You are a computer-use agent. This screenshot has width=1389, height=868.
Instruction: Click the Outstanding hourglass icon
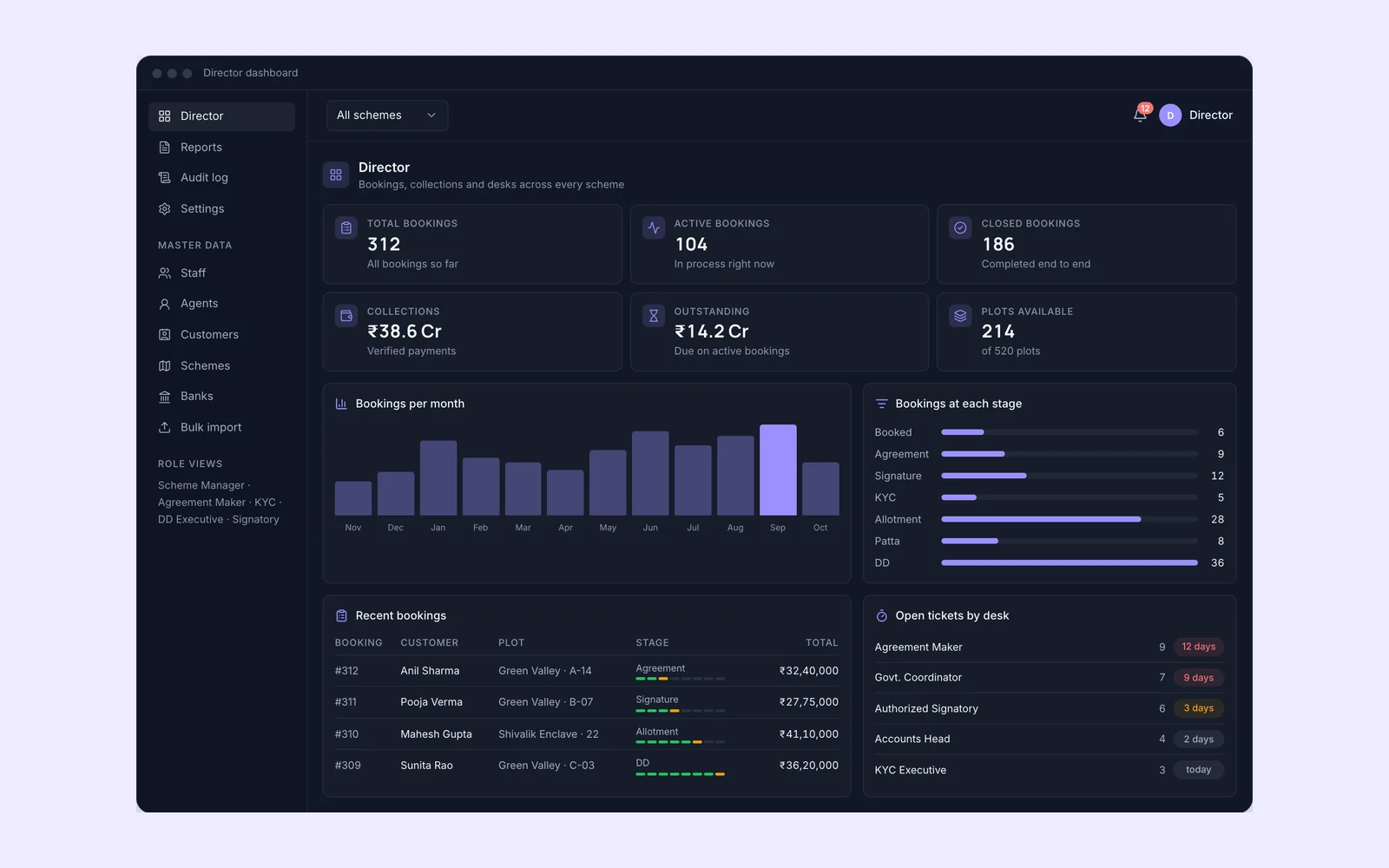(654, 316)
